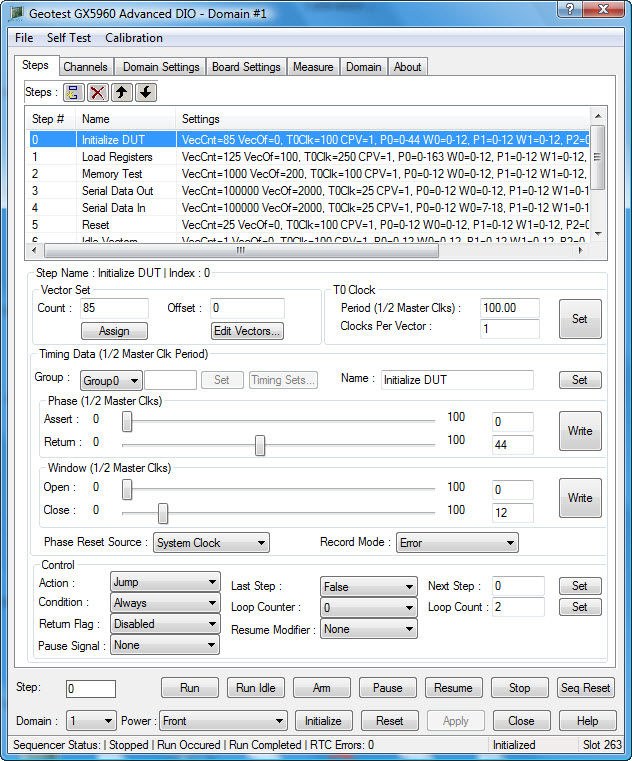
Task: Click the Vector Set Offset input field
Action: 247,308
